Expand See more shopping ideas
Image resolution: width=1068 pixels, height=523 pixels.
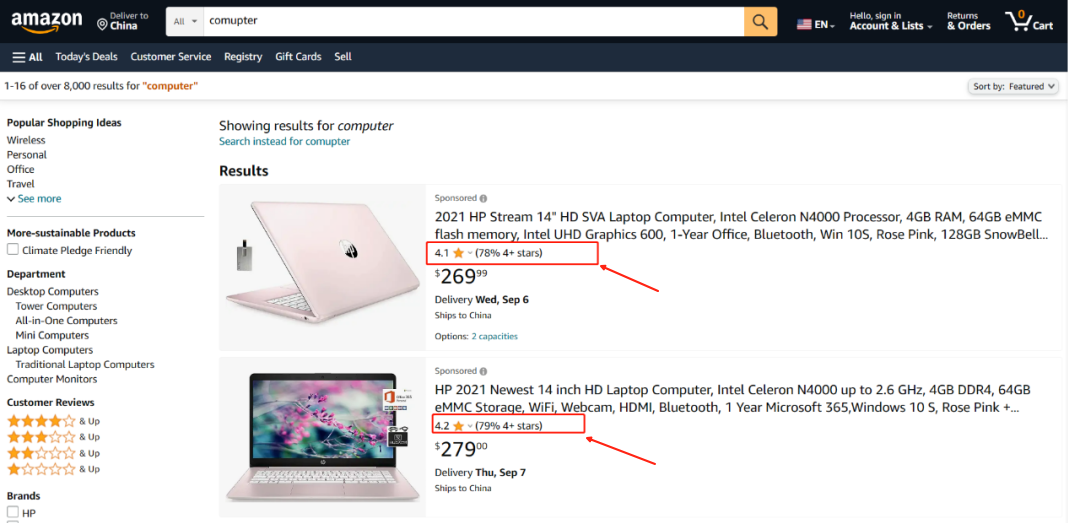[x=34, y=199]
